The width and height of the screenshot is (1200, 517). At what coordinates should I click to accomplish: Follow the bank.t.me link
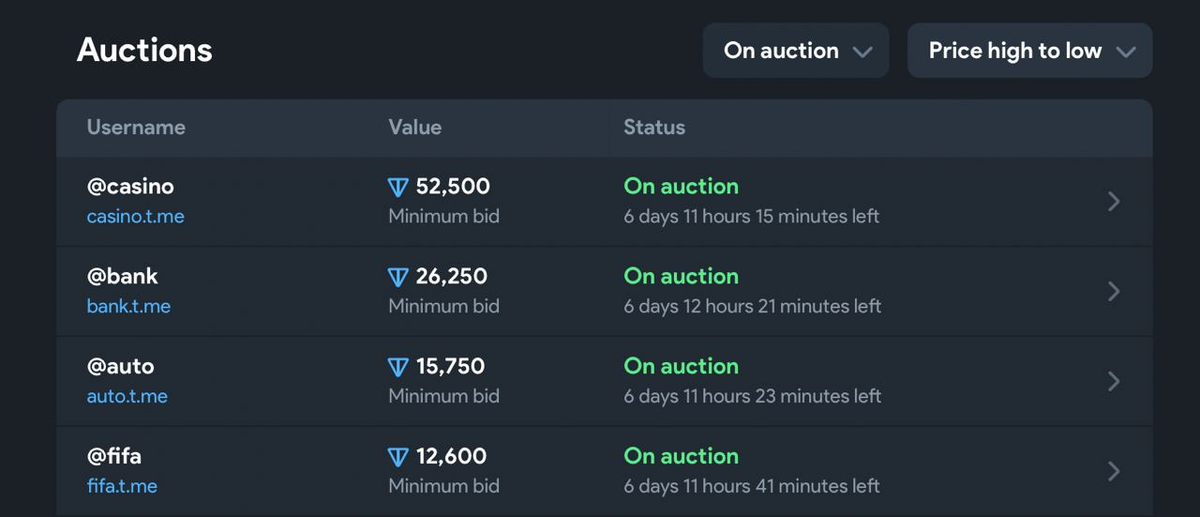pyautogui.click(x=128, y=306)
